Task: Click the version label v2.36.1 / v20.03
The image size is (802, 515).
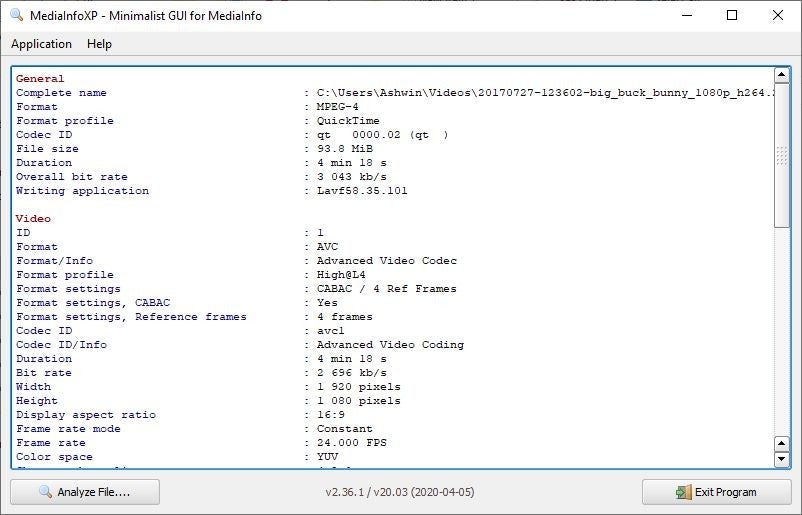Action: 400,492
